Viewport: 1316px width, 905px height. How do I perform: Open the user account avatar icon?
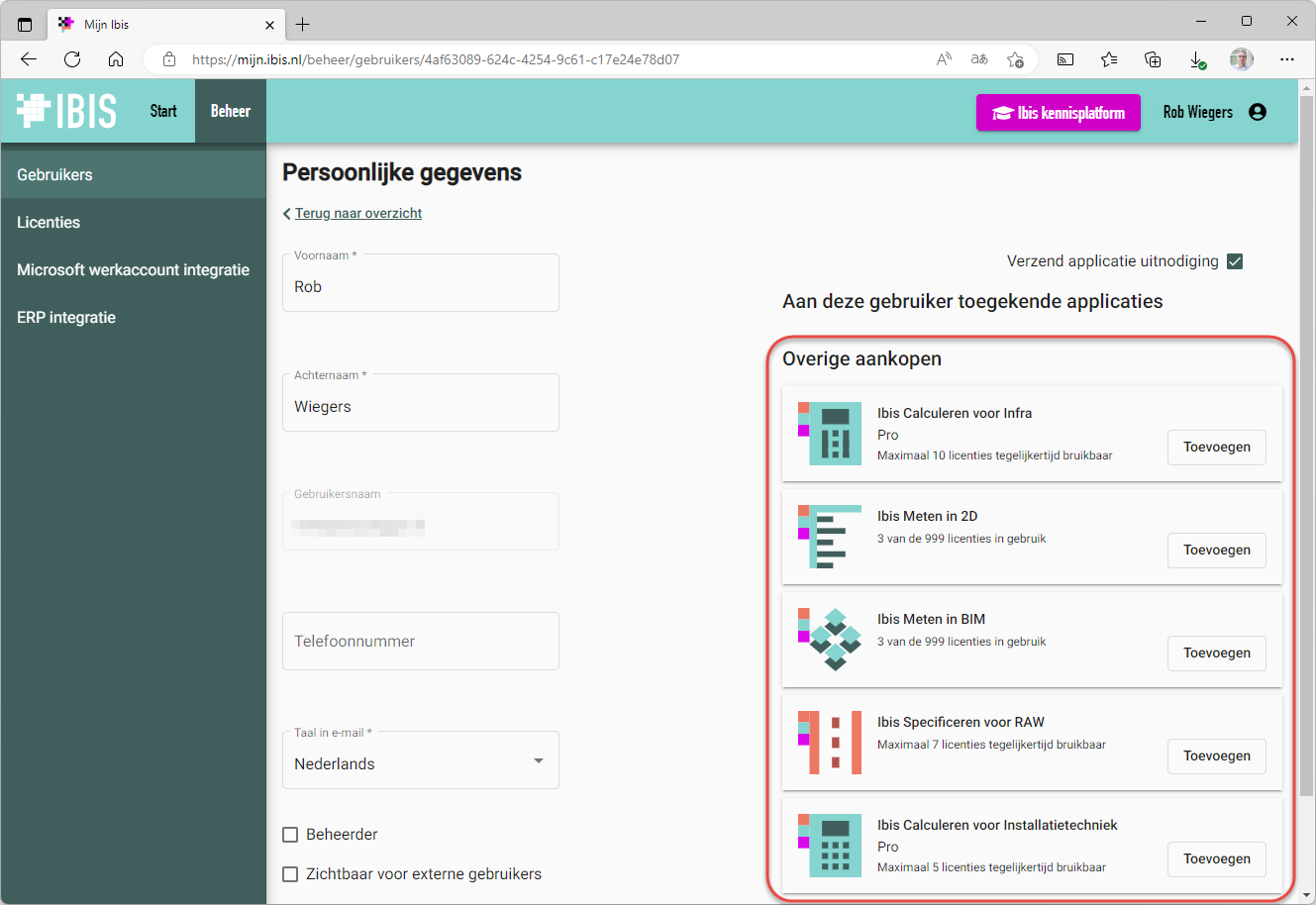[x=1258, y=112]
